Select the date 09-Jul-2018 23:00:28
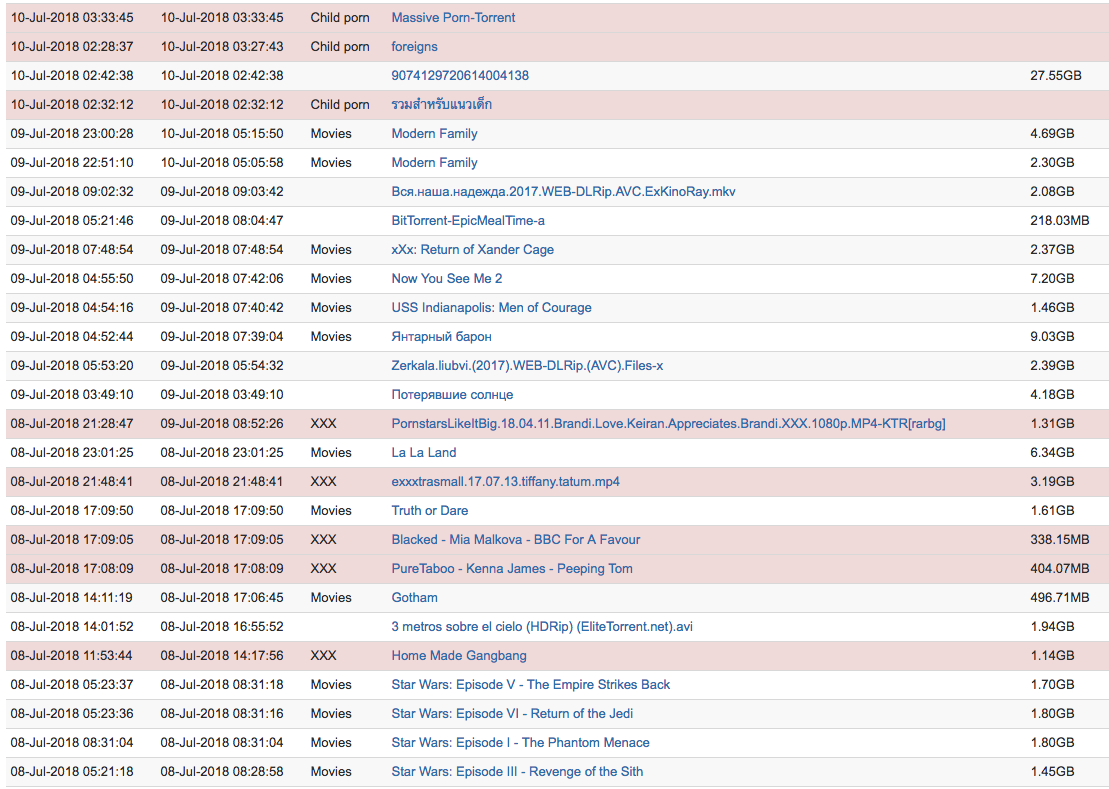 72,134
